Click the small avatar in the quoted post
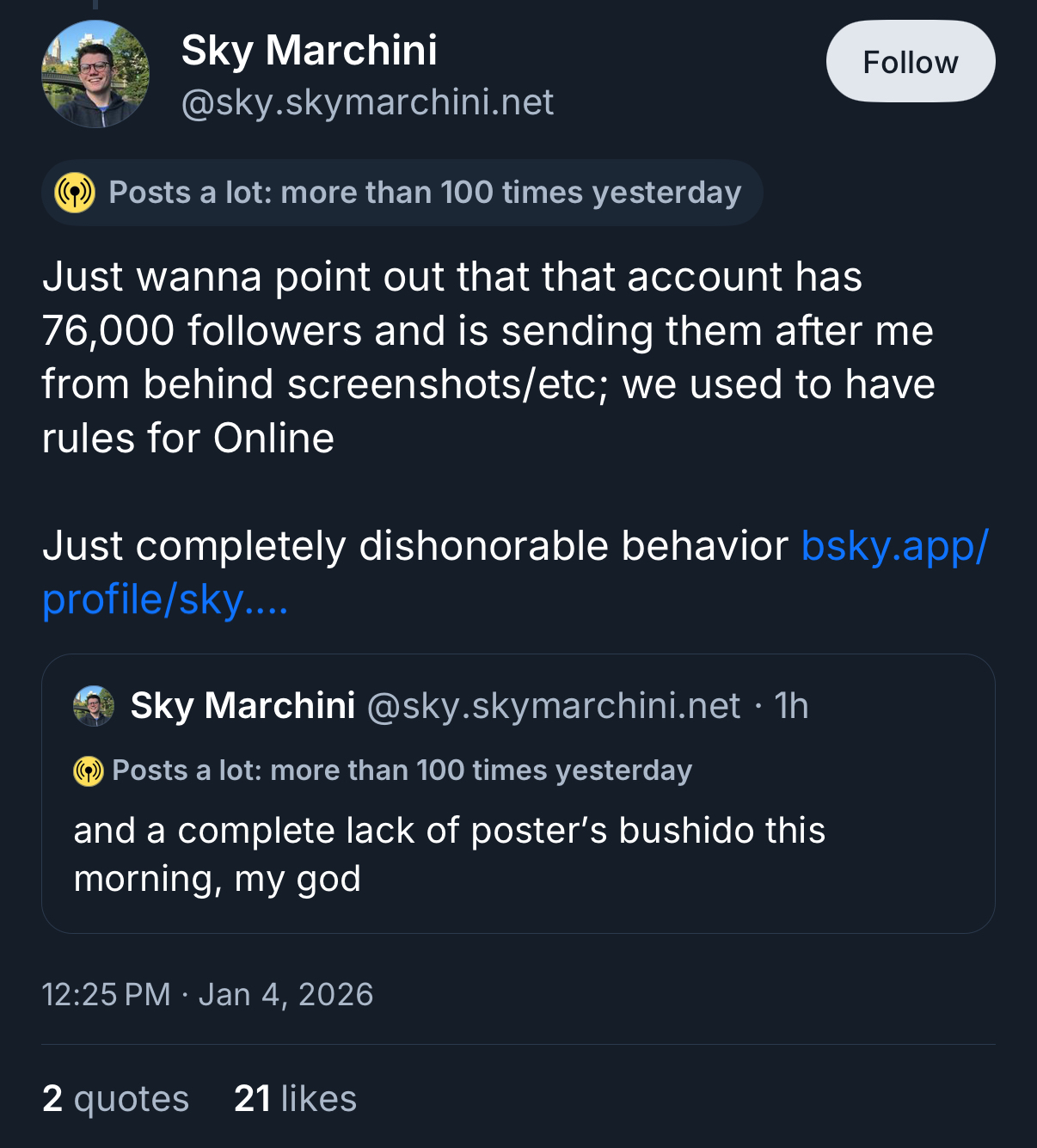1037x1148 pixels. pyautogui.click(x=94, y=706)
